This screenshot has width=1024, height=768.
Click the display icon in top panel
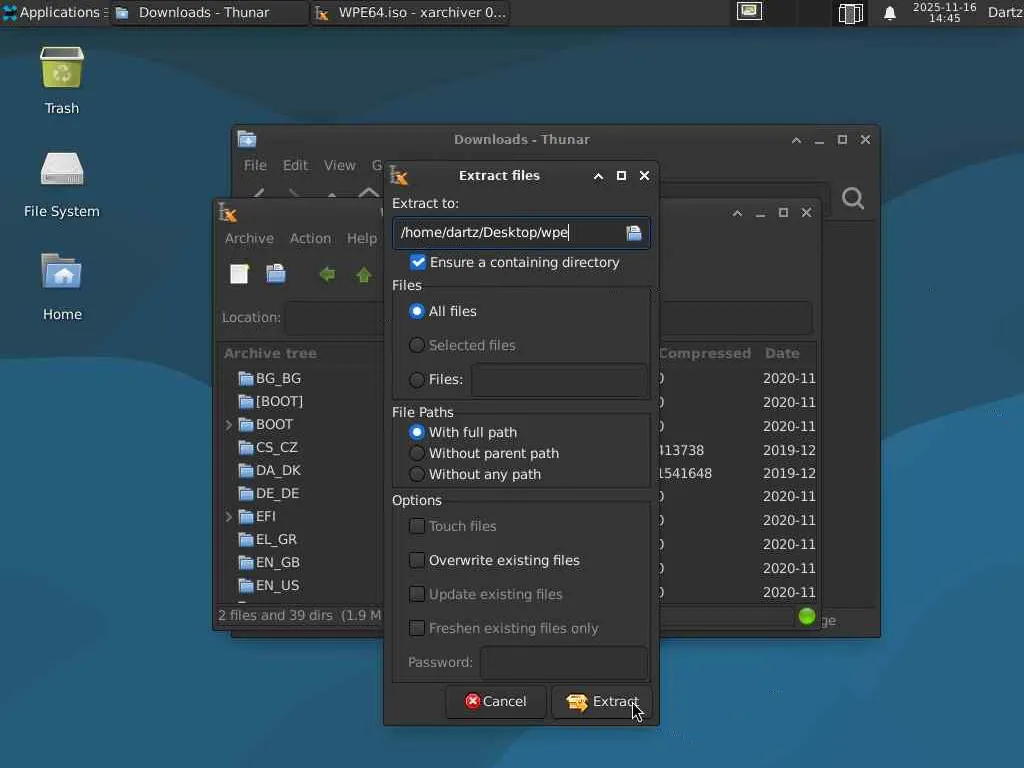[749, 11]
